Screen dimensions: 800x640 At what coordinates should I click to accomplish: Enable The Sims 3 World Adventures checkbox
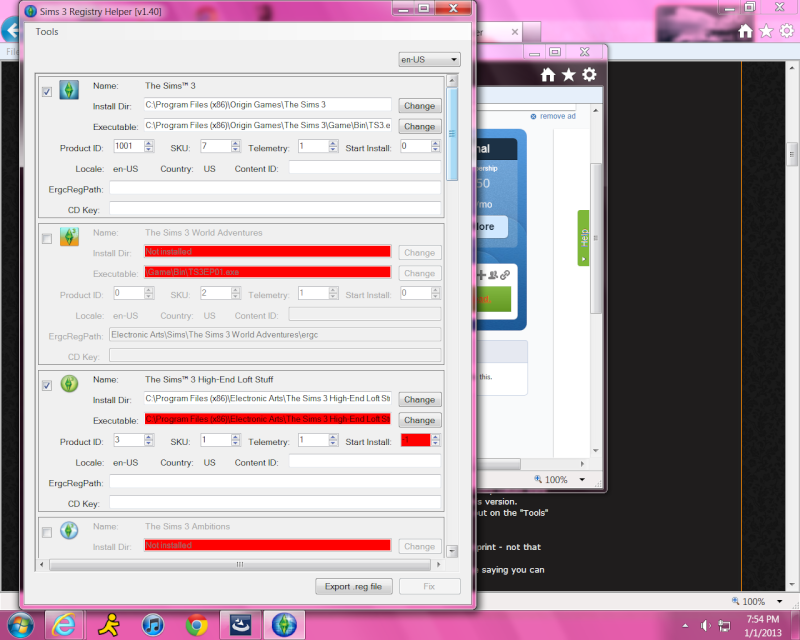47,239
